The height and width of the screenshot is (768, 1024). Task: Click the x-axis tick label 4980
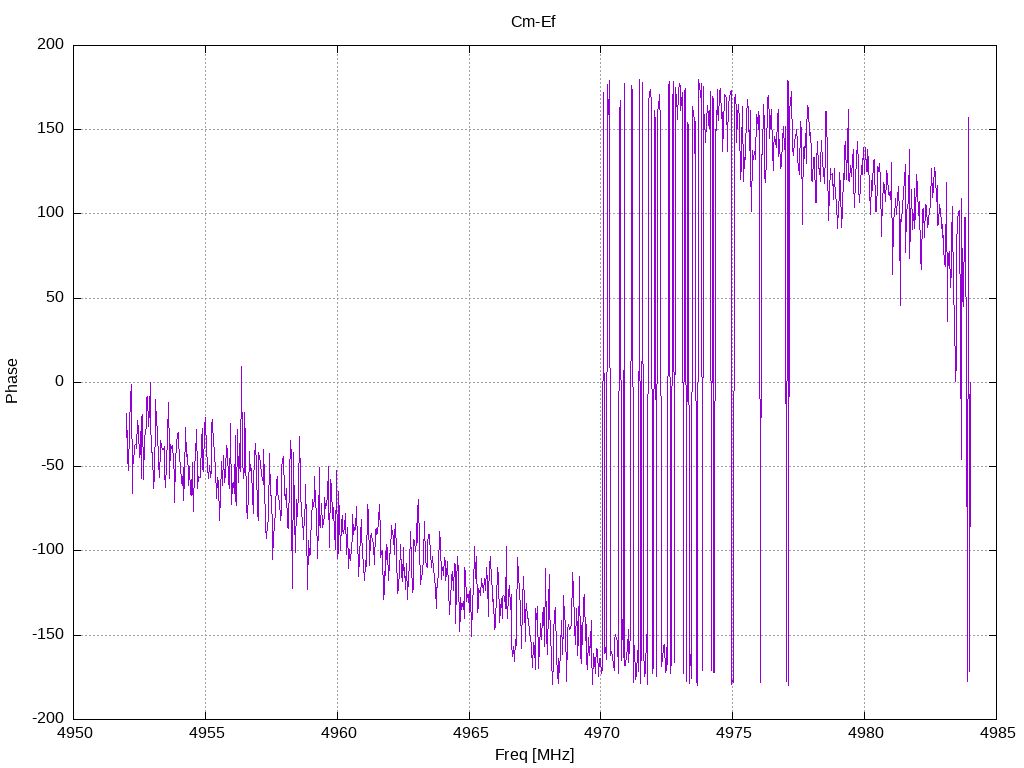[x=865, y=733]
